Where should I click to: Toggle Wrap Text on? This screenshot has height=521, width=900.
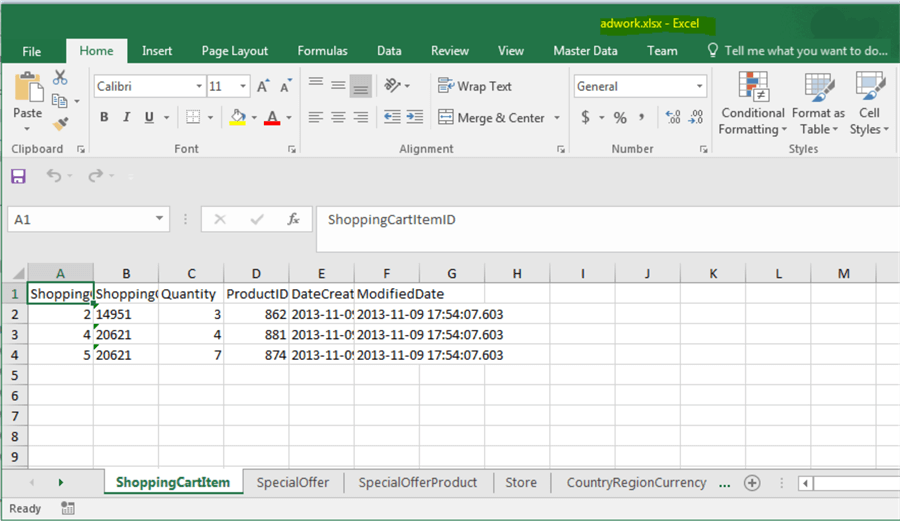(x=475, y=86)
